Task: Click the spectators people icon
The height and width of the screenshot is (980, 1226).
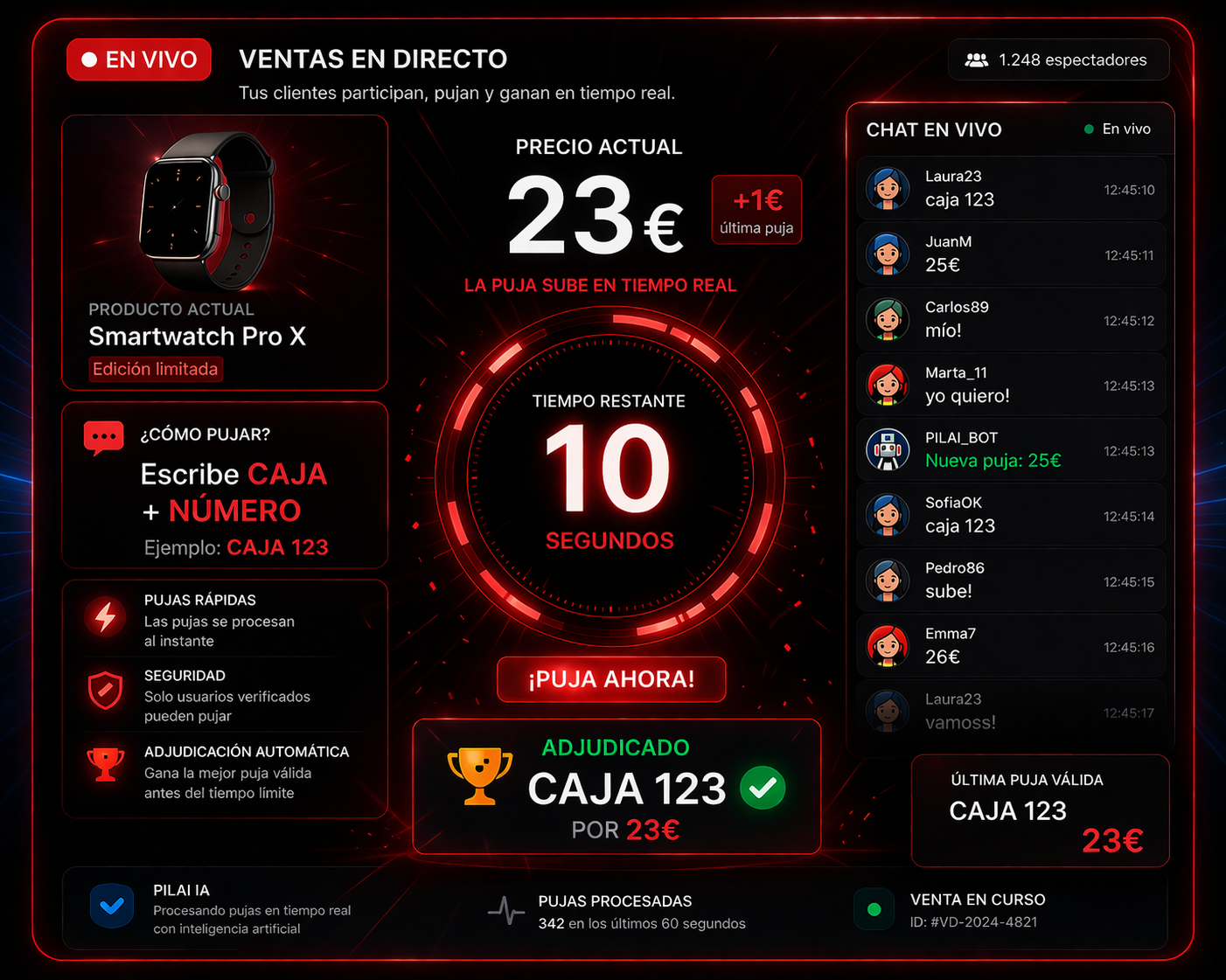Action: [977, 60]
